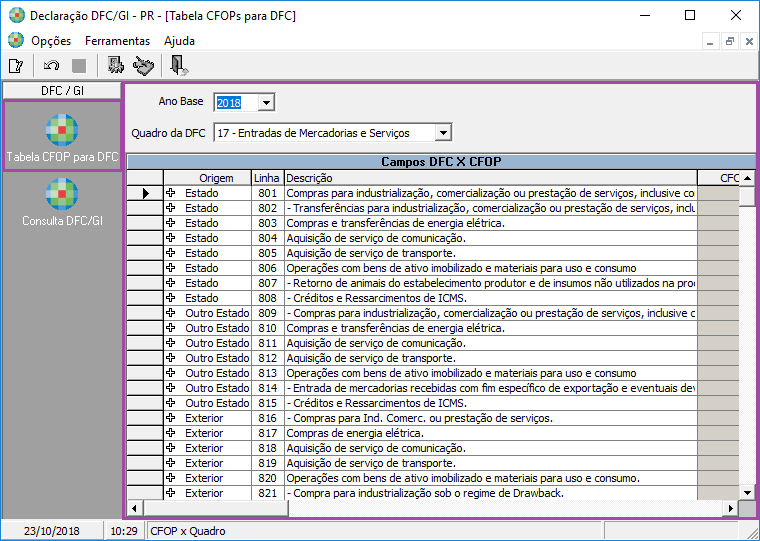Click description of line 814 about exportação

point(491,388)
